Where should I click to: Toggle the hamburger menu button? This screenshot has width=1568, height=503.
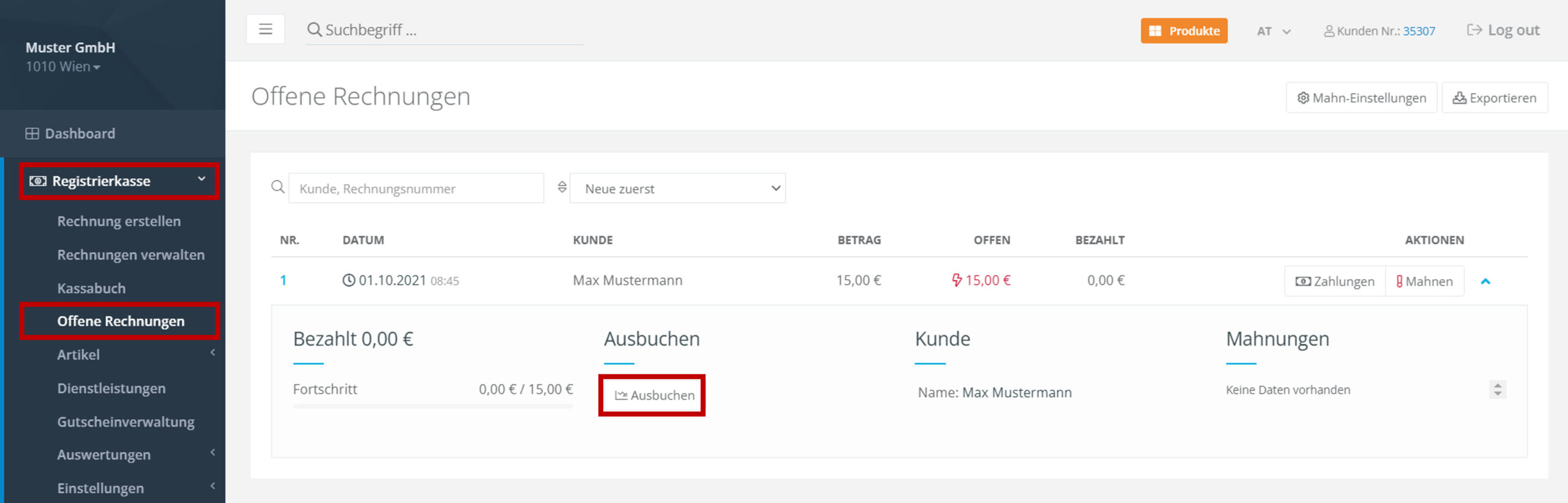click(265, 29)
